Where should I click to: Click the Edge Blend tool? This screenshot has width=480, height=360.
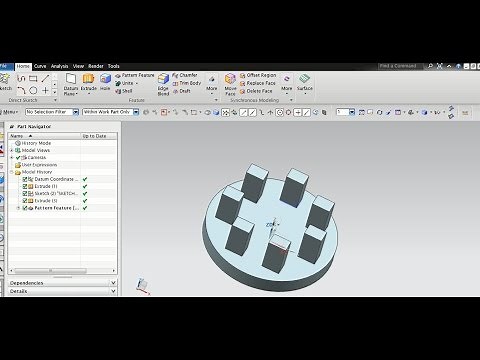pos(163,84)
